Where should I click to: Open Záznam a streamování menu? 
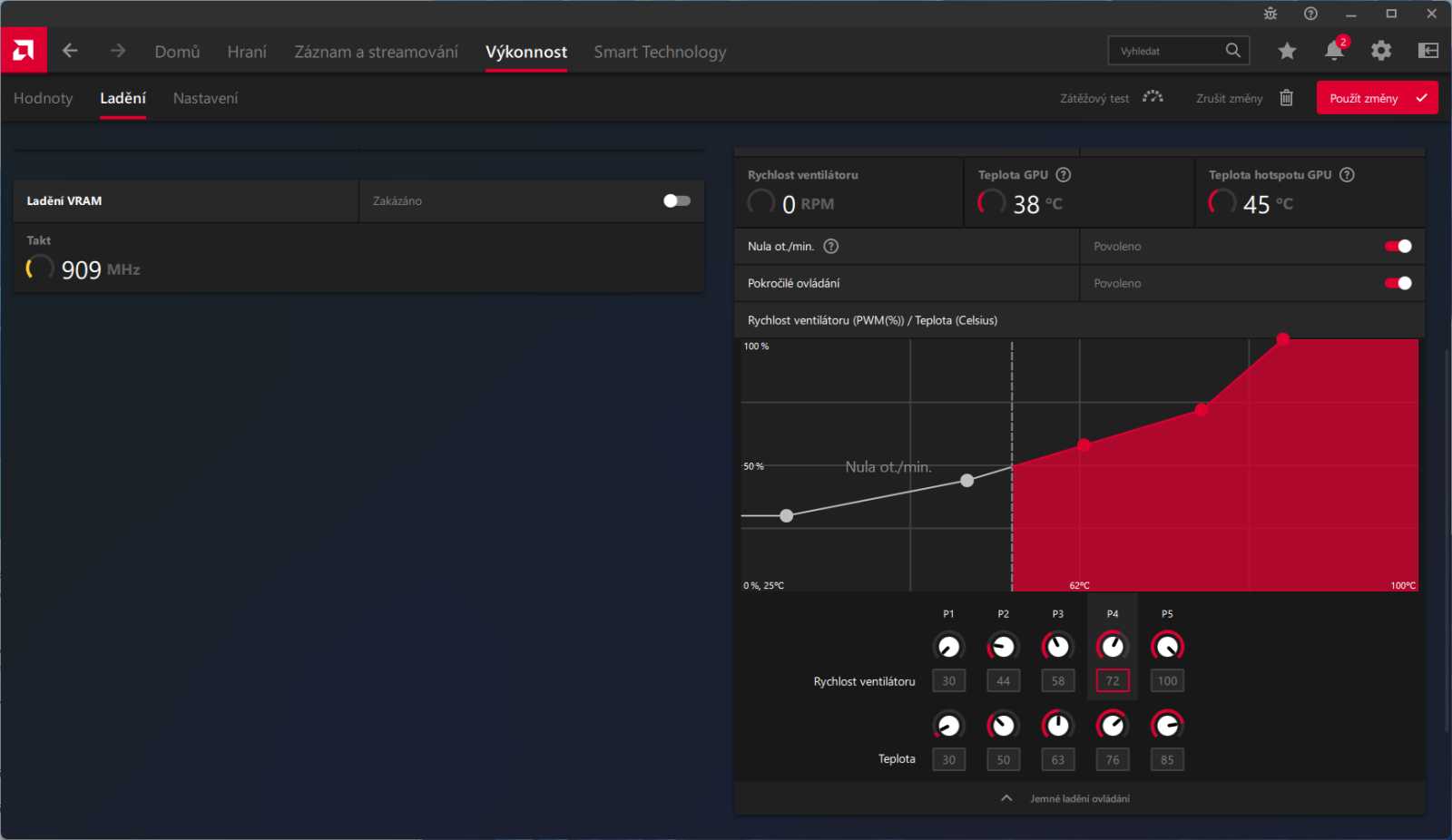376,52
